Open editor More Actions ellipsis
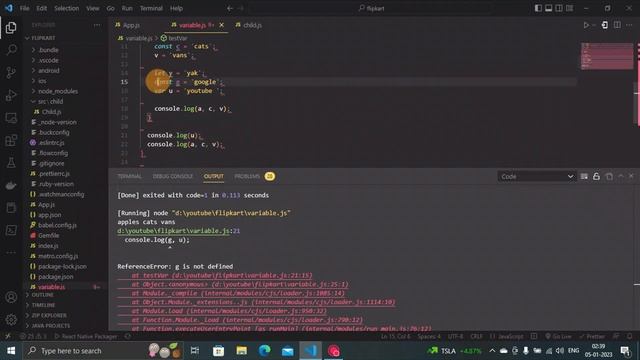Screen dimensions: 640x360 click(629, 25)
